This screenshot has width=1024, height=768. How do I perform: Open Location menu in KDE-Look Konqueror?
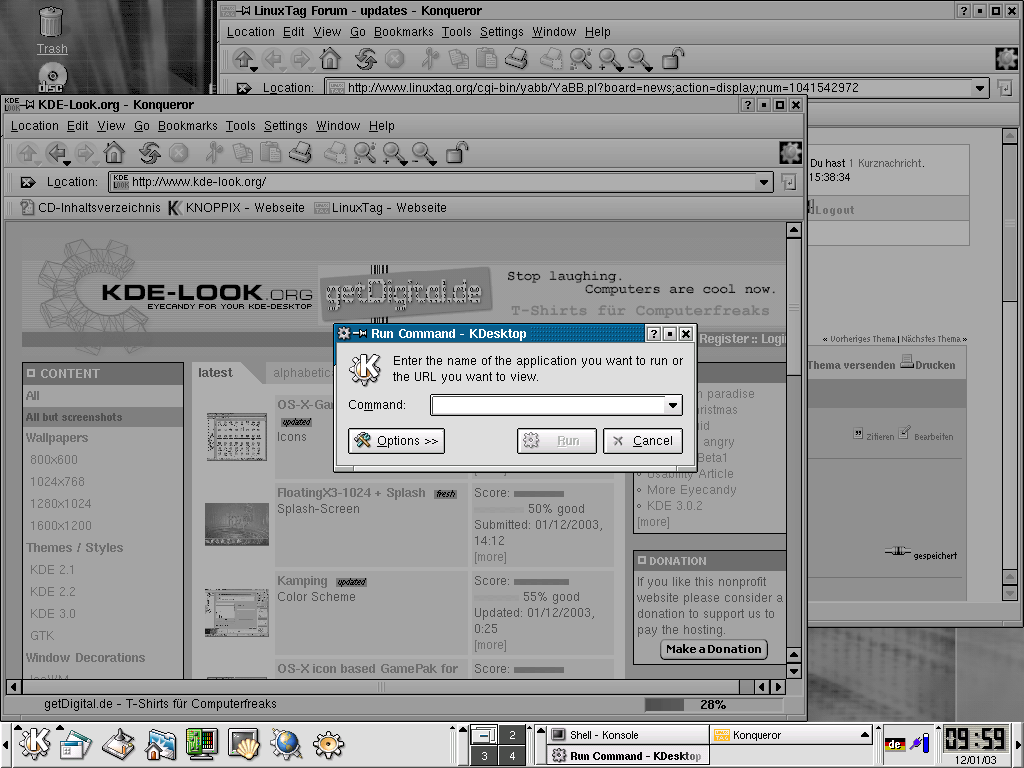pos(34,126)
